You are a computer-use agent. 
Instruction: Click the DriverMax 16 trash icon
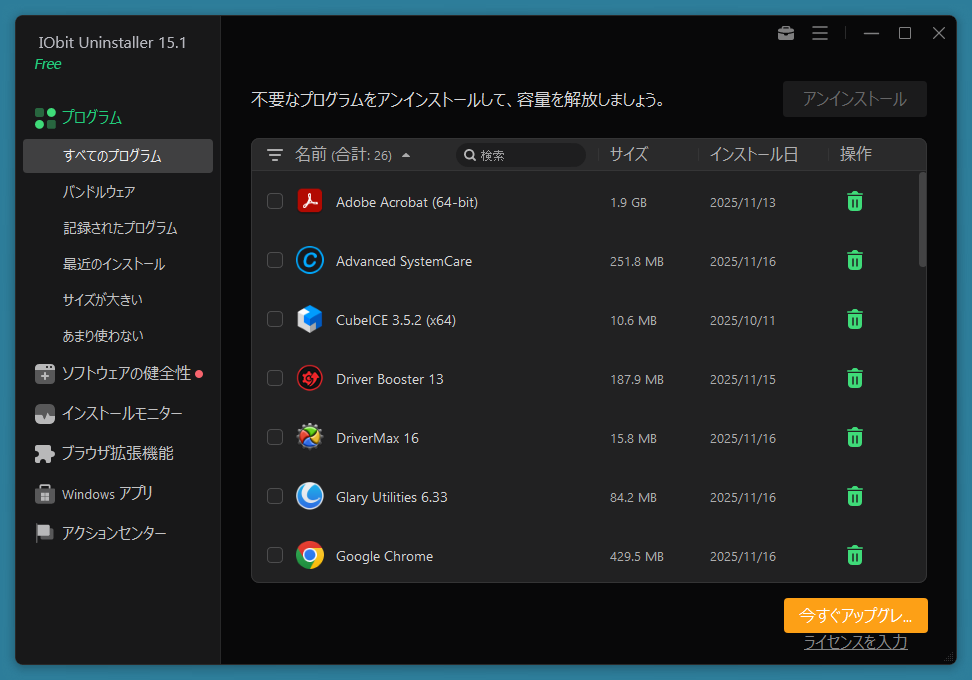tap(854, 438)
